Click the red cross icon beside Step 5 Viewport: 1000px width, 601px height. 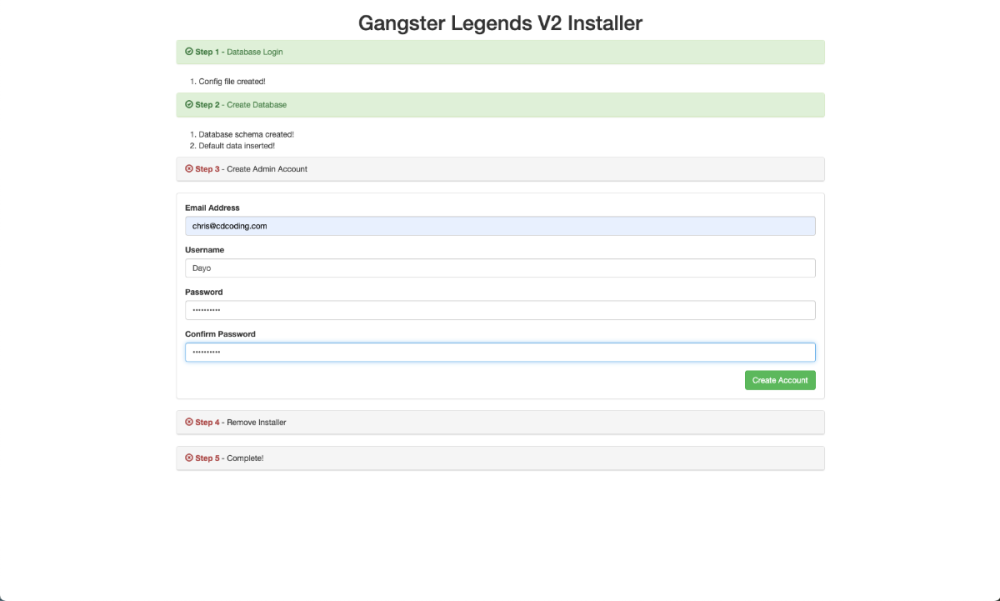click(189, 458)
